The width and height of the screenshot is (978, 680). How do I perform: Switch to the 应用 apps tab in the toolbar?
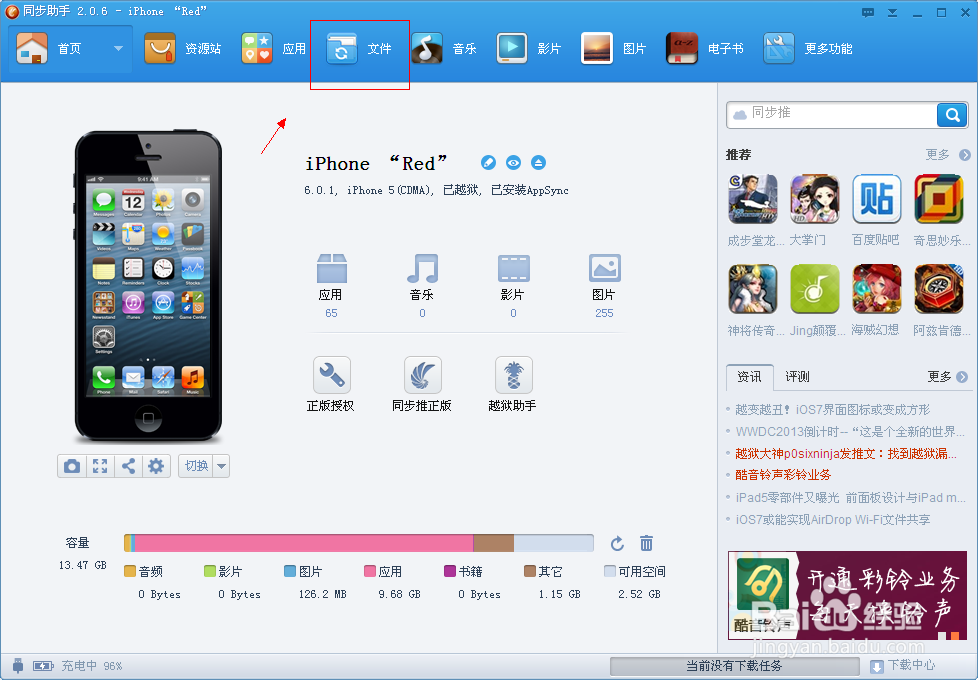pos(273,49)
